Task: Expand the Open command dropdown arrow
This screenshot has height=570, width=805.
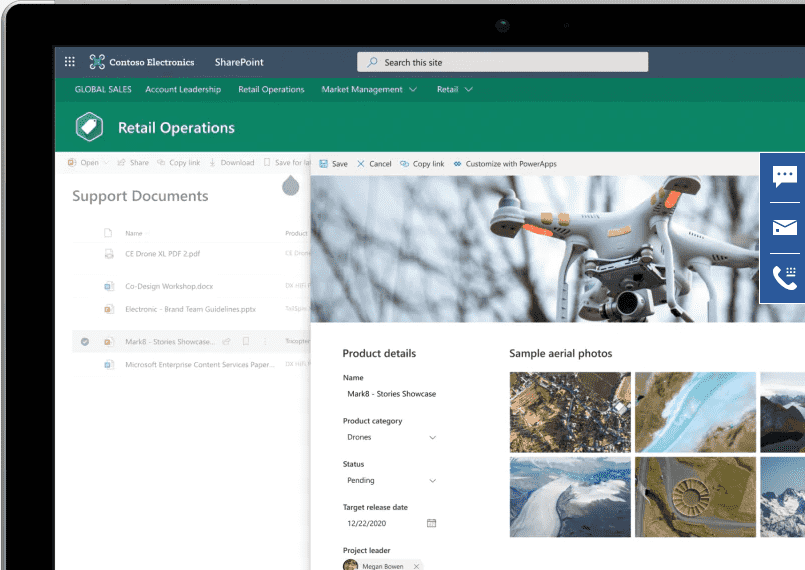Action: (x=106, y=163)
